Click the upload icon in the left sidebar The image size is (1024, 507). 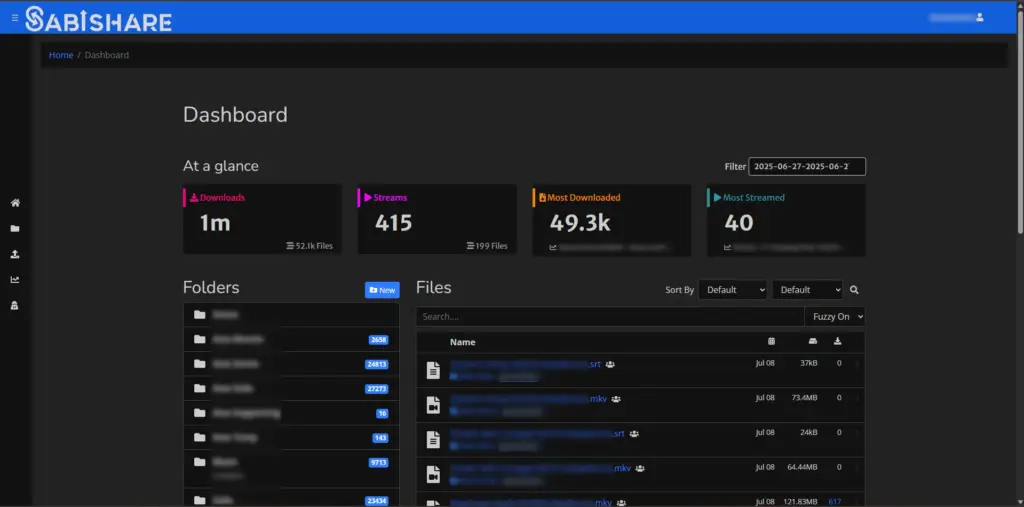pos(15,254)
